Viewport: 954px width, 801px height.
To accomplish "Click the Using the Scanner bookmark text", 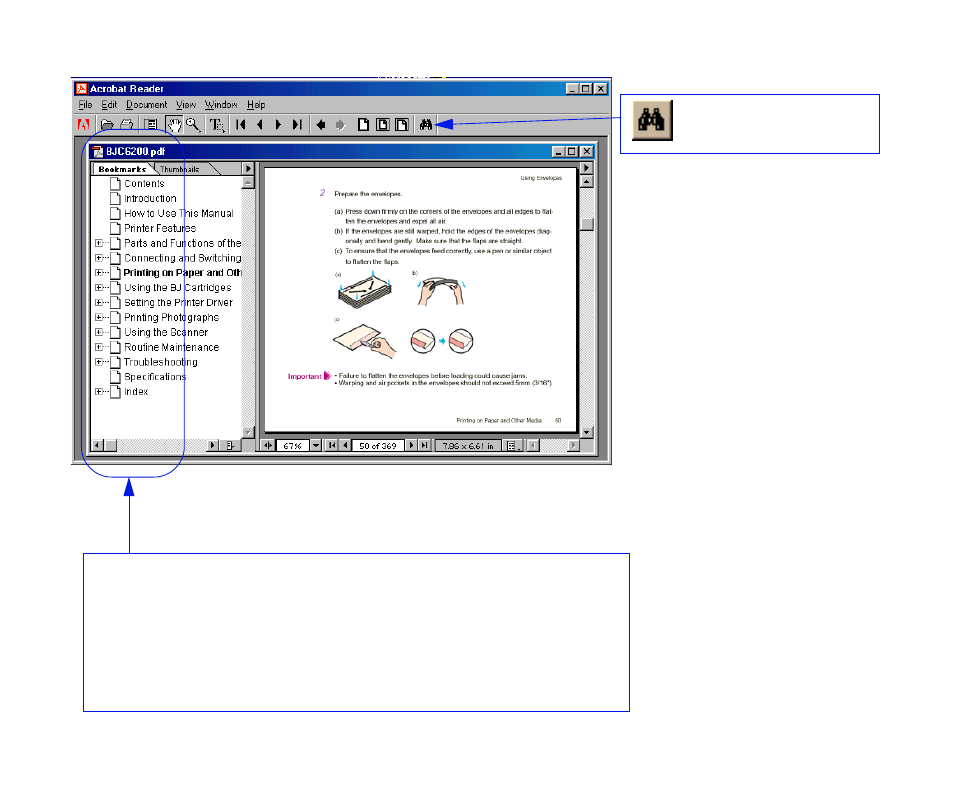I will 166,332.
